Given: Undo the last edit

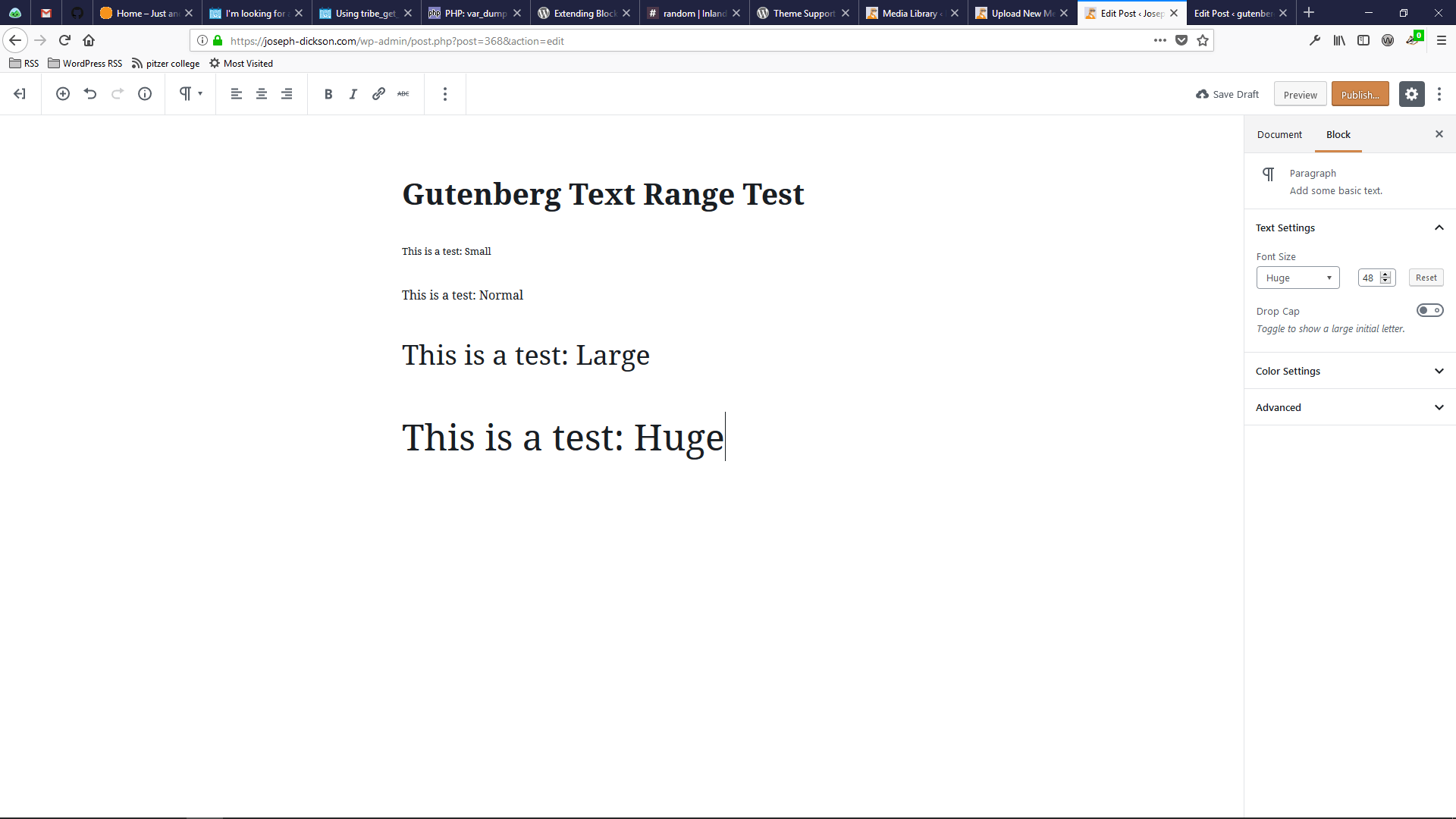Looking at the screenshot, I should click(90, 94).
